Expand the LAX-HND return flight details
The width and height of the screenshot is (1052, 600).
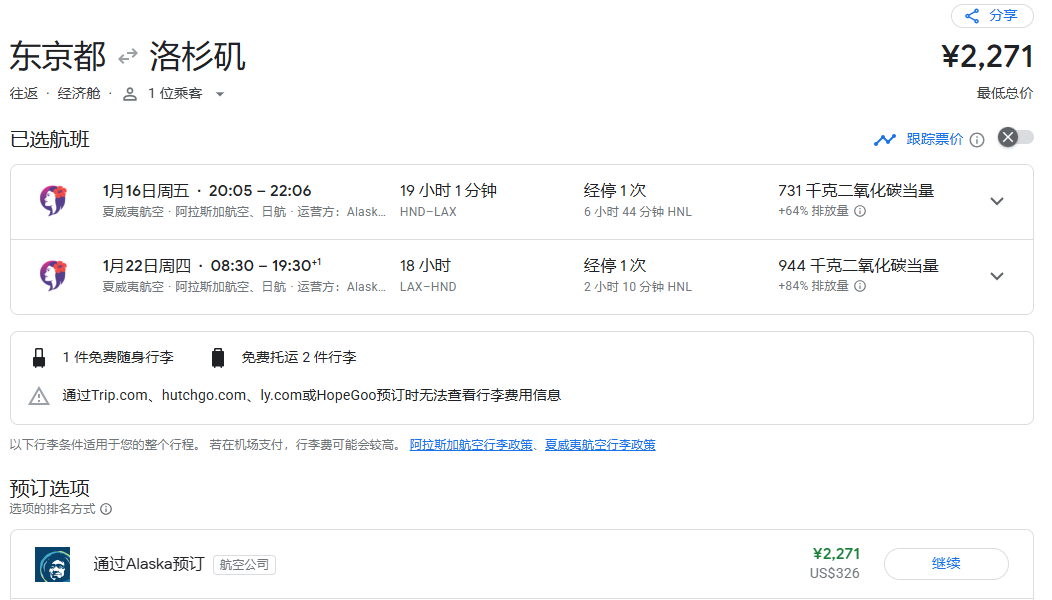(x=996, y=275)
